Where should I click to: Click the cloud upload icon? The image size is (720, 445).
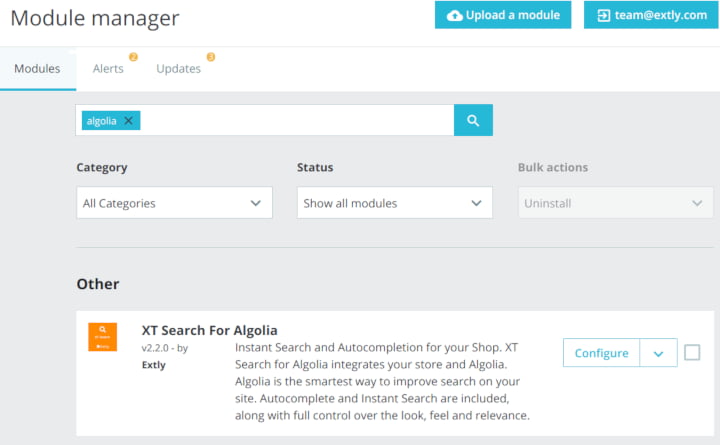tap(455, 16)
